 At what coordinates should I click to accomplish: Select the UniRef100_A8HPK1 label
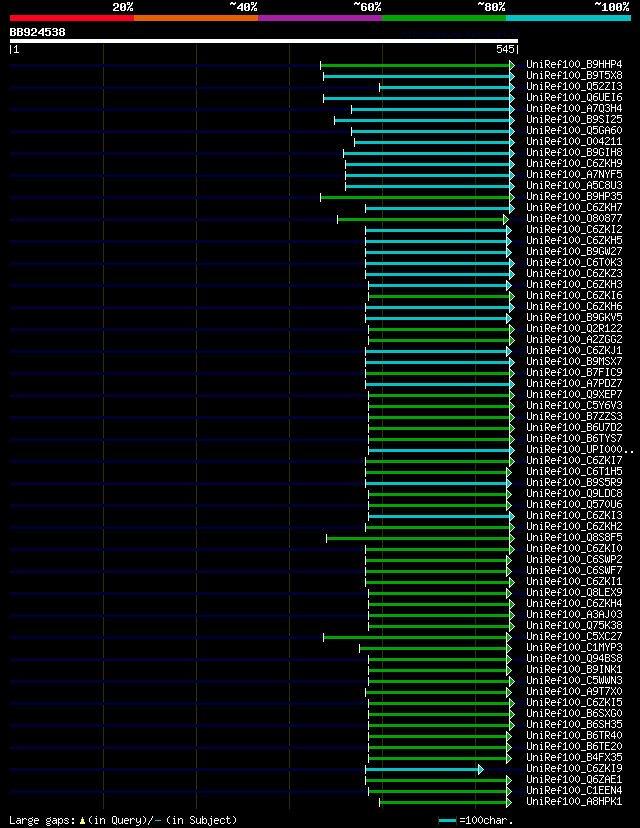pyautogui.click(x=574, y=802)
